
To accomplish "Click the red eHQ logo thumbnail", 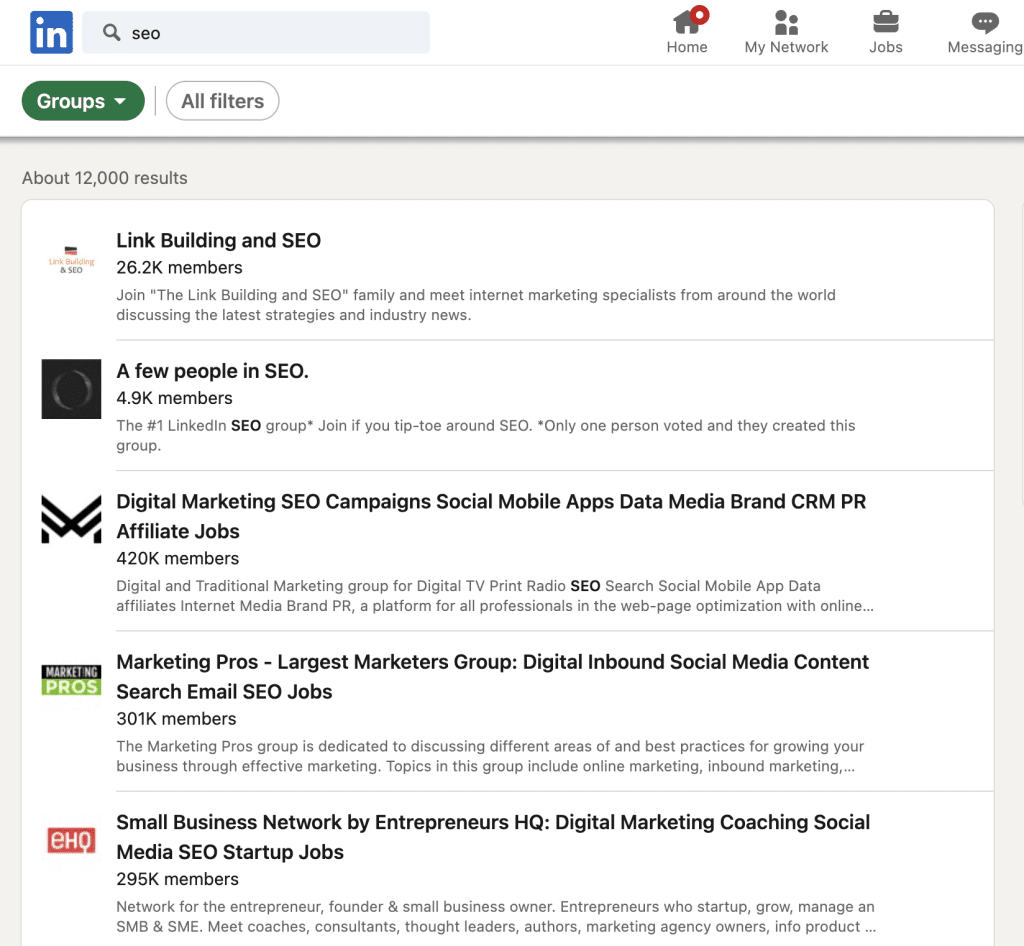I will (x=71, y=840).
